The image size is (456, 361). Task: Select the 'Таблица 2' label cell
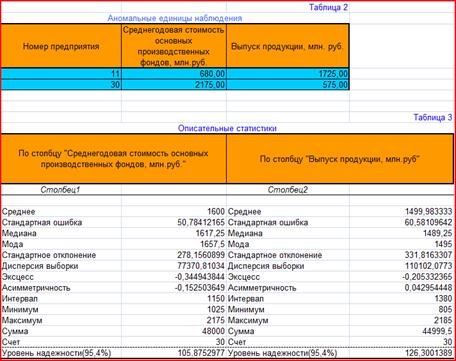288,7
